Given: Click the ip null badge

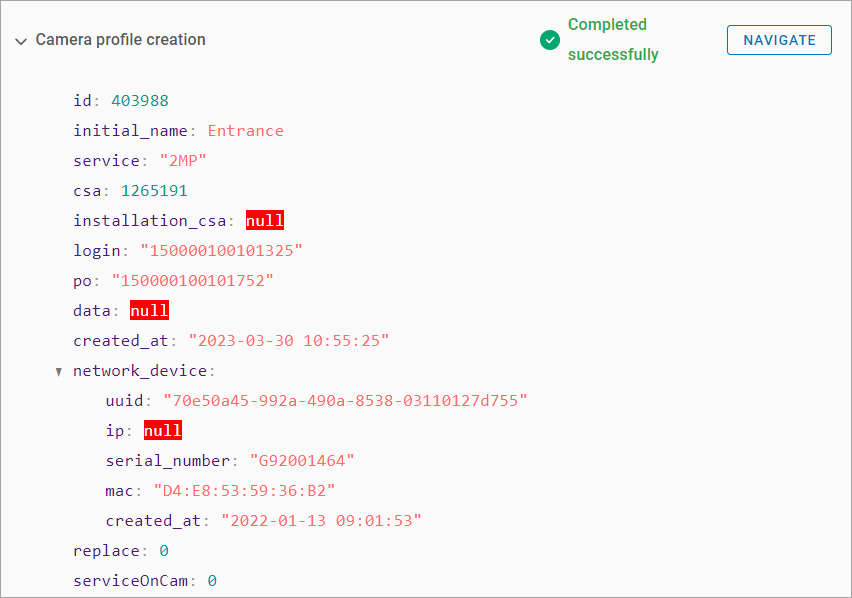Looking at the screenshot, I should pos(163,431).
